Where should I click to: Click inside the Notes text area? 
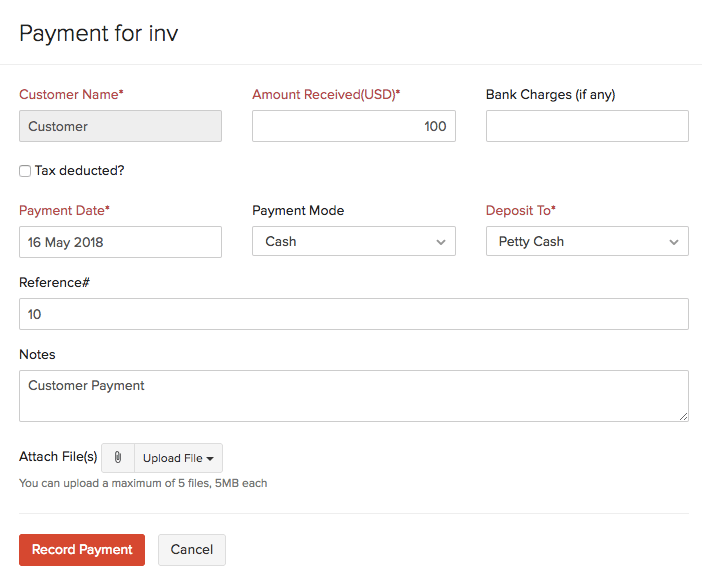coord(354,396)
